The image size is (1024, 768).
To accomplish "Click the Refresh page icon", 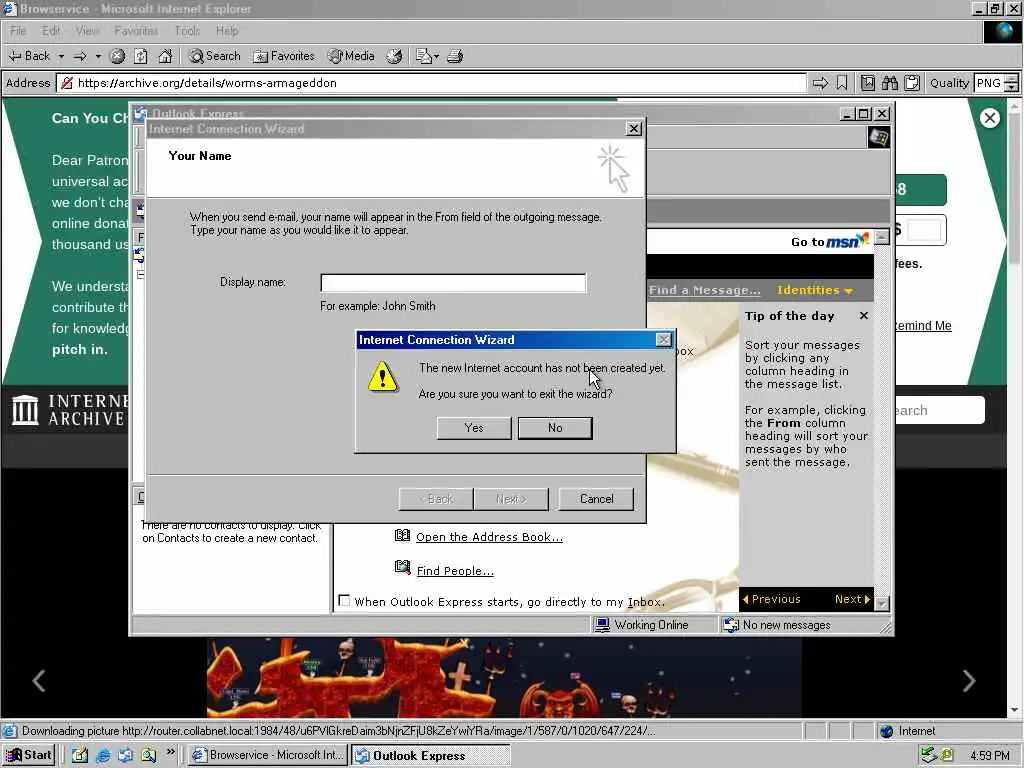I will (140, 56).
